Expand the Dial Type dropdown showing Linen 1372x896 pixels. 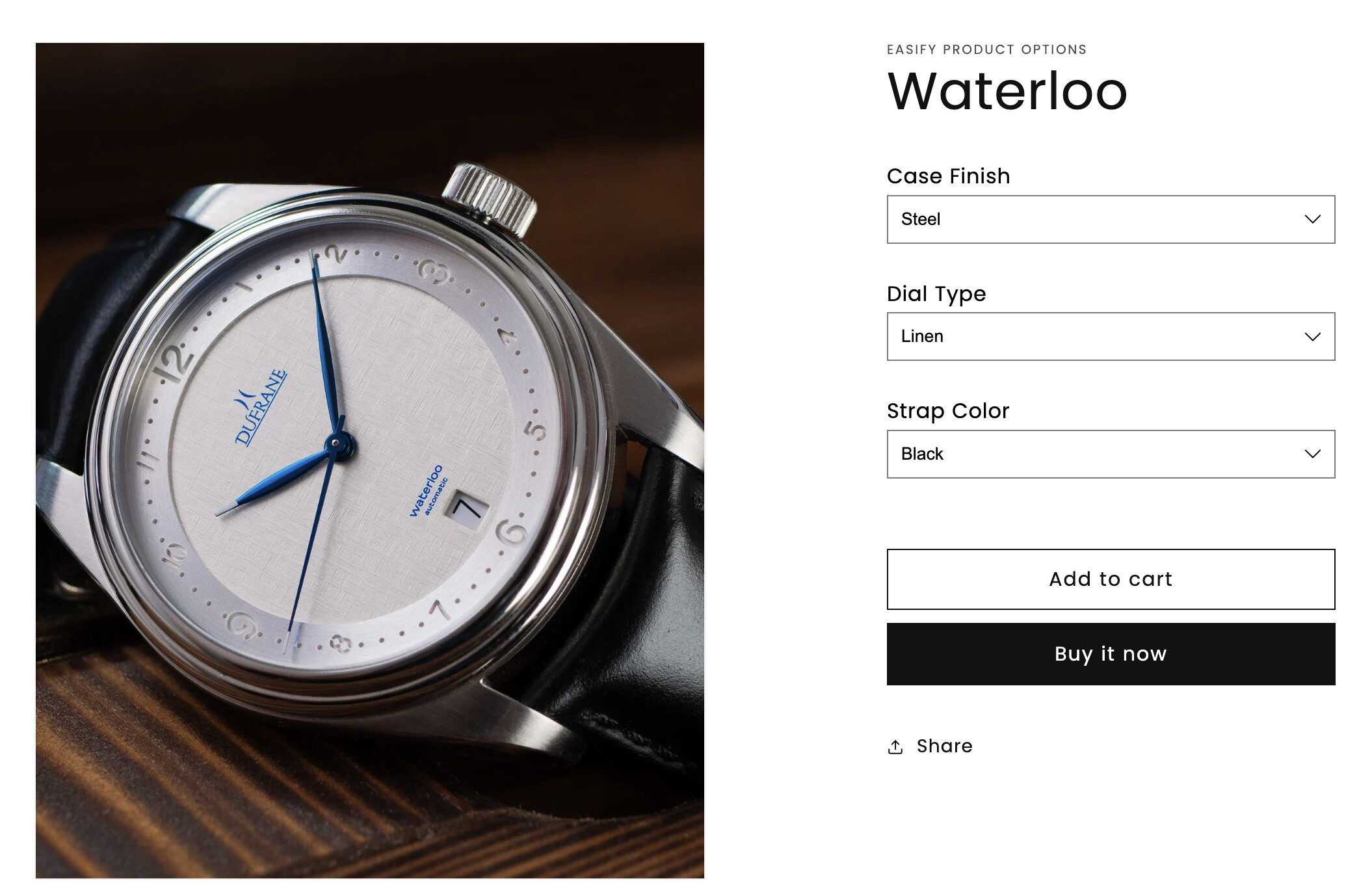coord(1110,337)
